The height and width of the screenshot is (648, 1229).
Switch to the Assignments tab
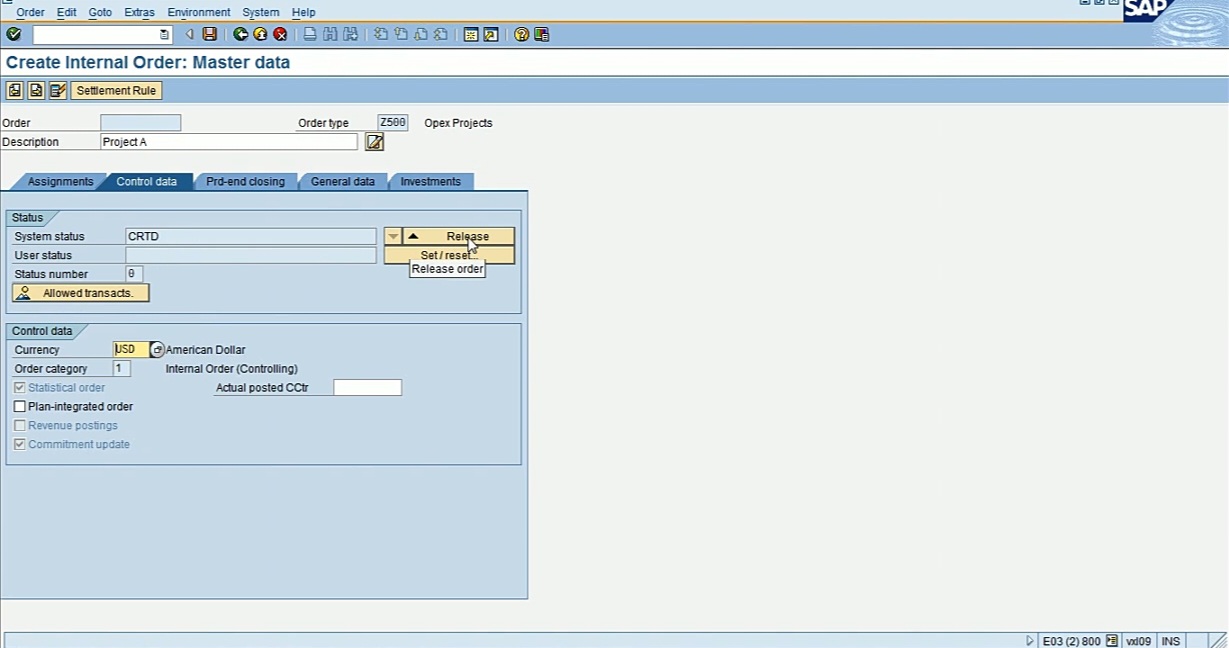coord(60,182)
